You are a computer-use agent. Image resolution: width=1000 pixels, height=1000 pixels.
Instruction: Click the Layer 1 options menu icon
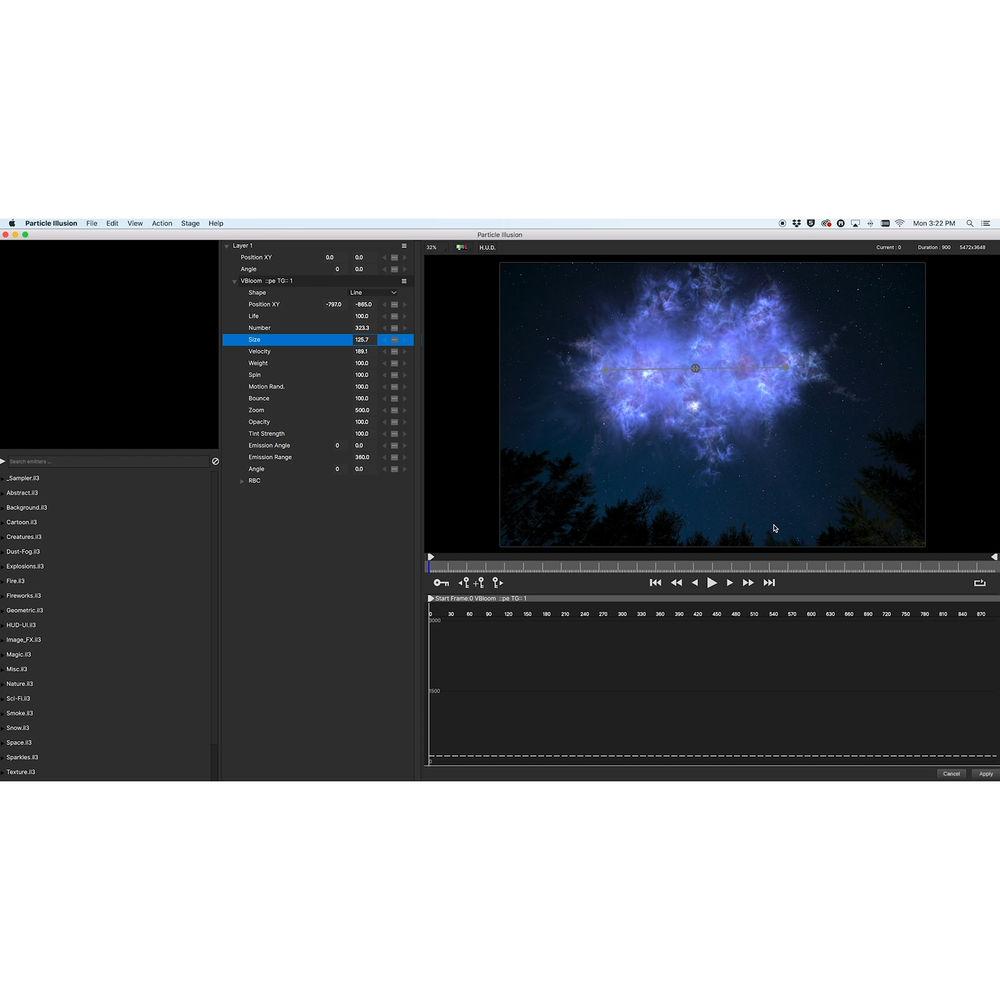pos(403,245)
